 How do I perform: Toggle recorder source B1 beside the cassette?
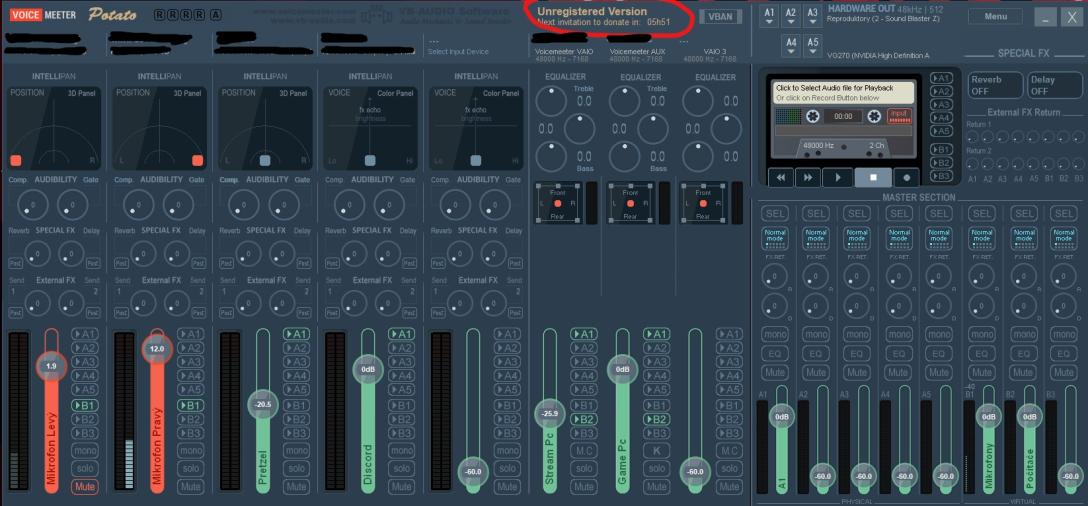(941, 149)
